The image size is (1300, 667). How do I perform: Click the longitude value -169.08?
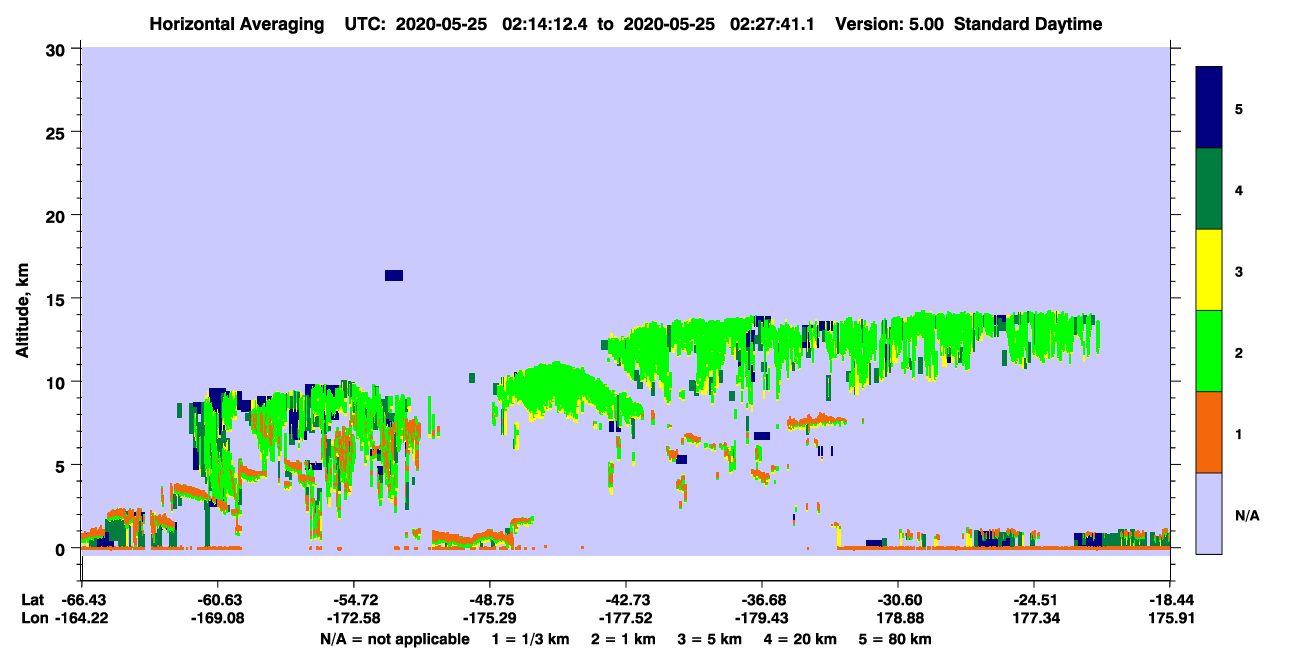click(217, 619)
